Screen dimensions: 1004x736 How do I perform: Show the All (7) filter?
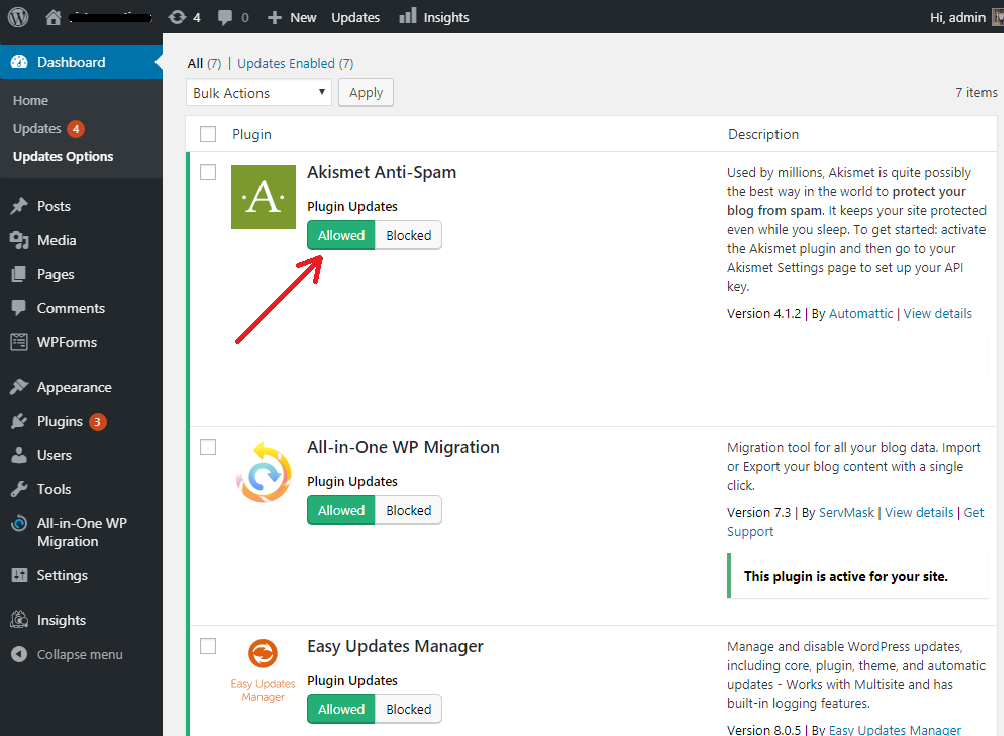click(x=204, y=63)
